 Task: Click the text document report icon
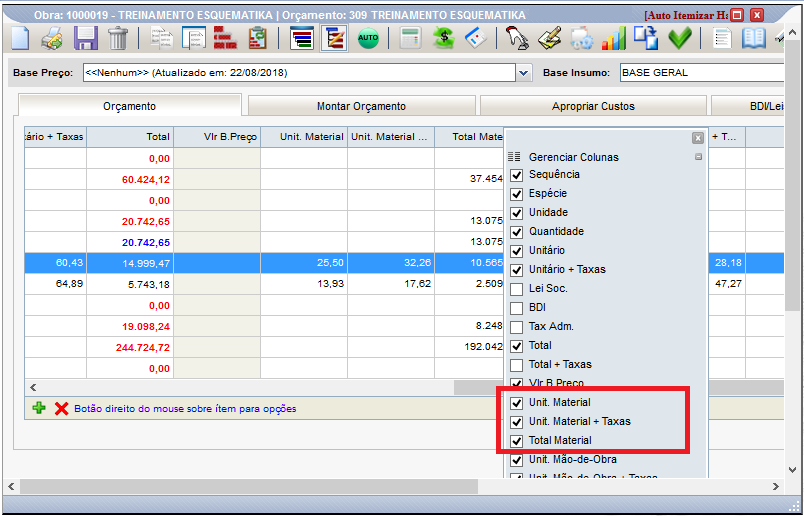723,38
